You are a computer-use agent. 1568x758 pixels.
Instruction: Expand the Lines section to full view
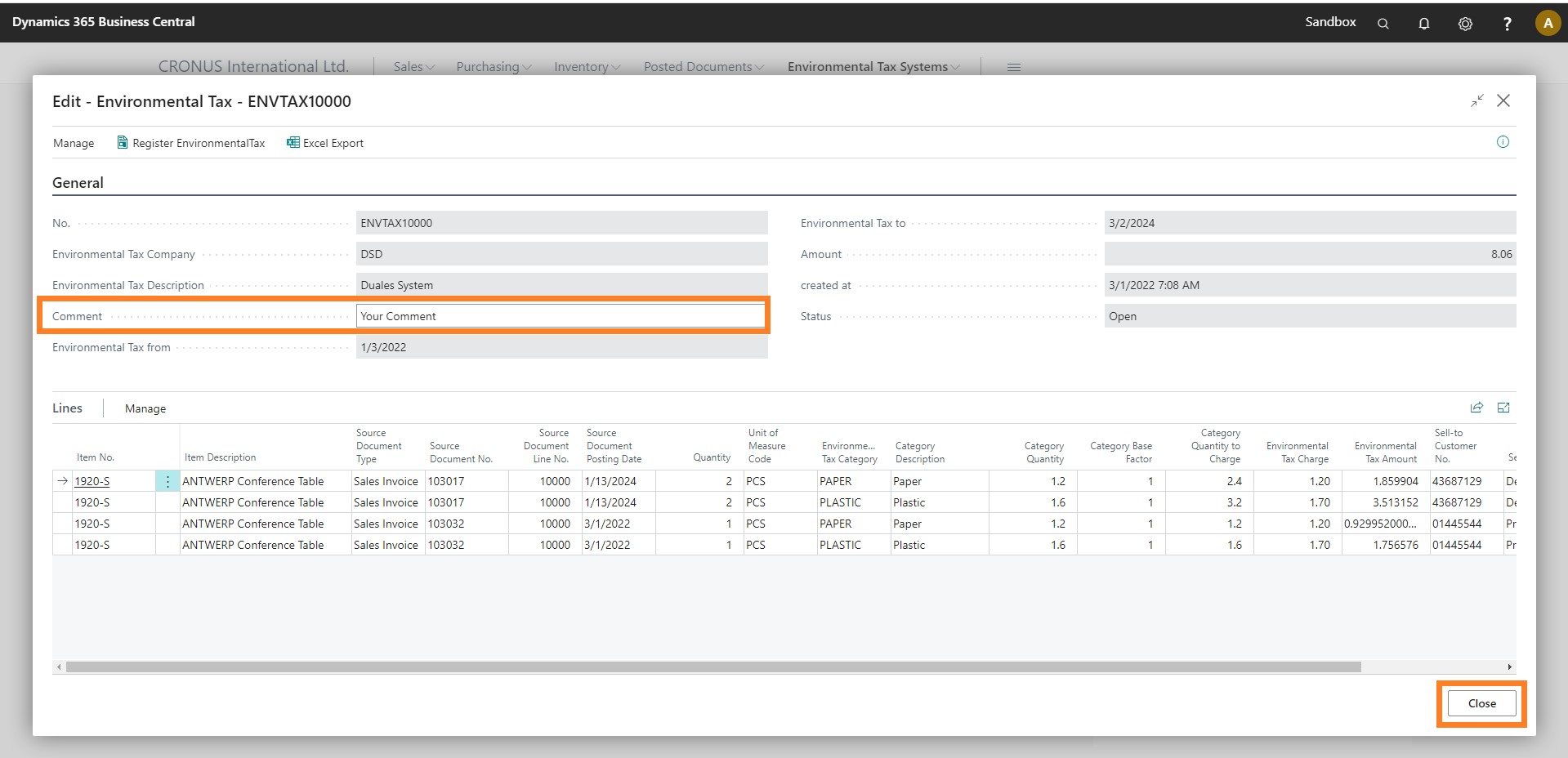click(x=1503, y=408)
